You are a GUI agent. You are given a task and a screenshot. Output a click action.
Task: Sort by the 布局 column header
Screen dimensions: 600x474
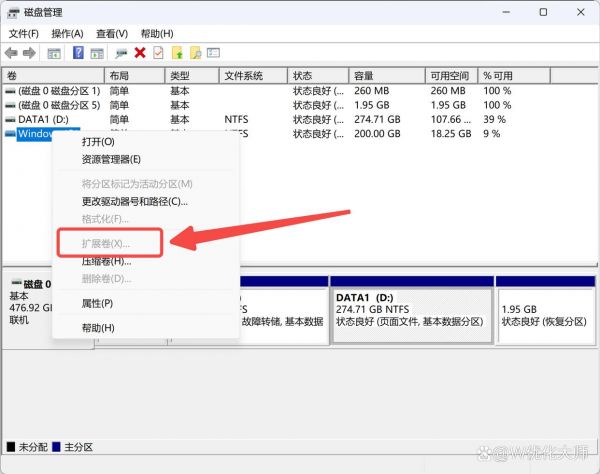pos(135,76)
